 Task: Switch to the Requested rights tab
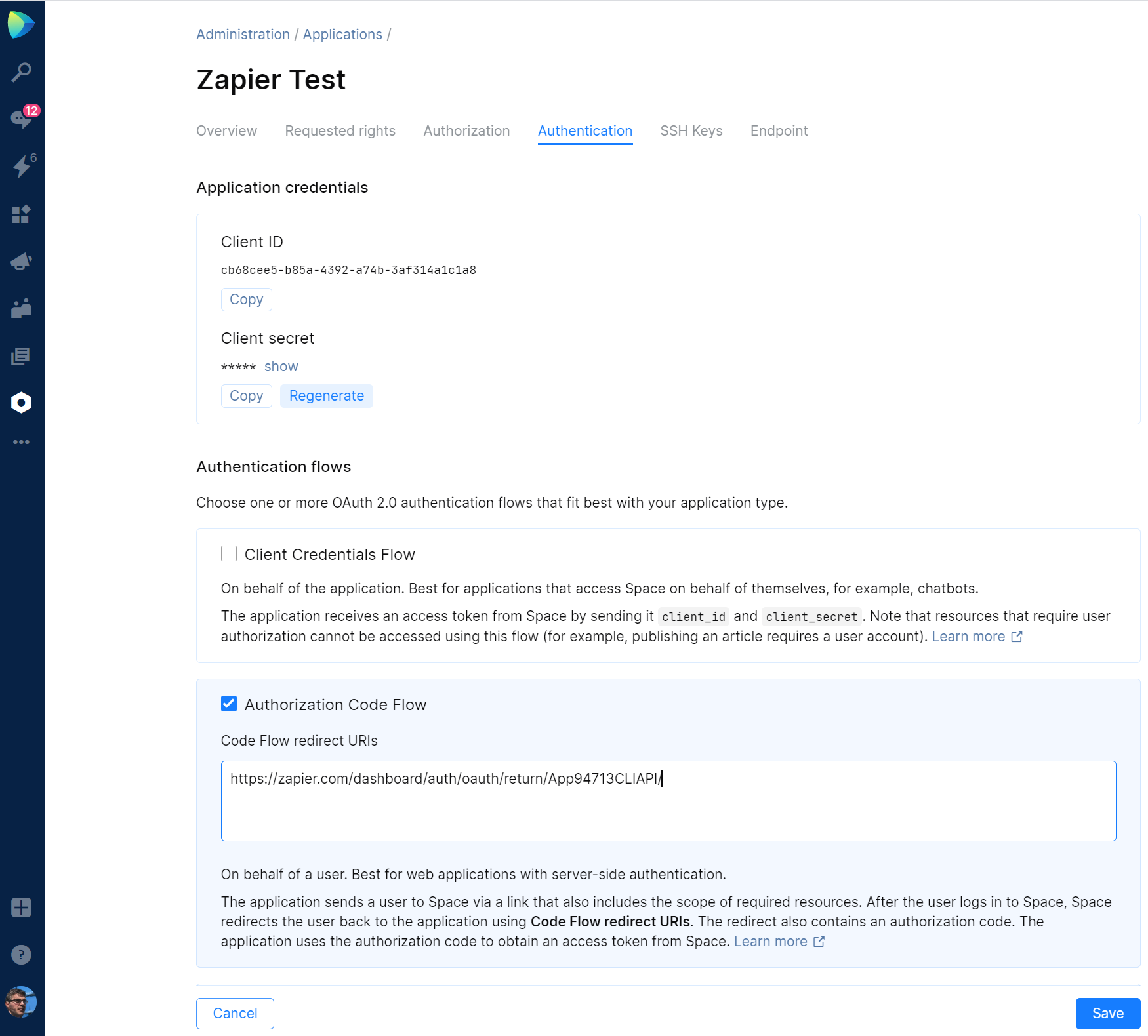tap(340, 131)
